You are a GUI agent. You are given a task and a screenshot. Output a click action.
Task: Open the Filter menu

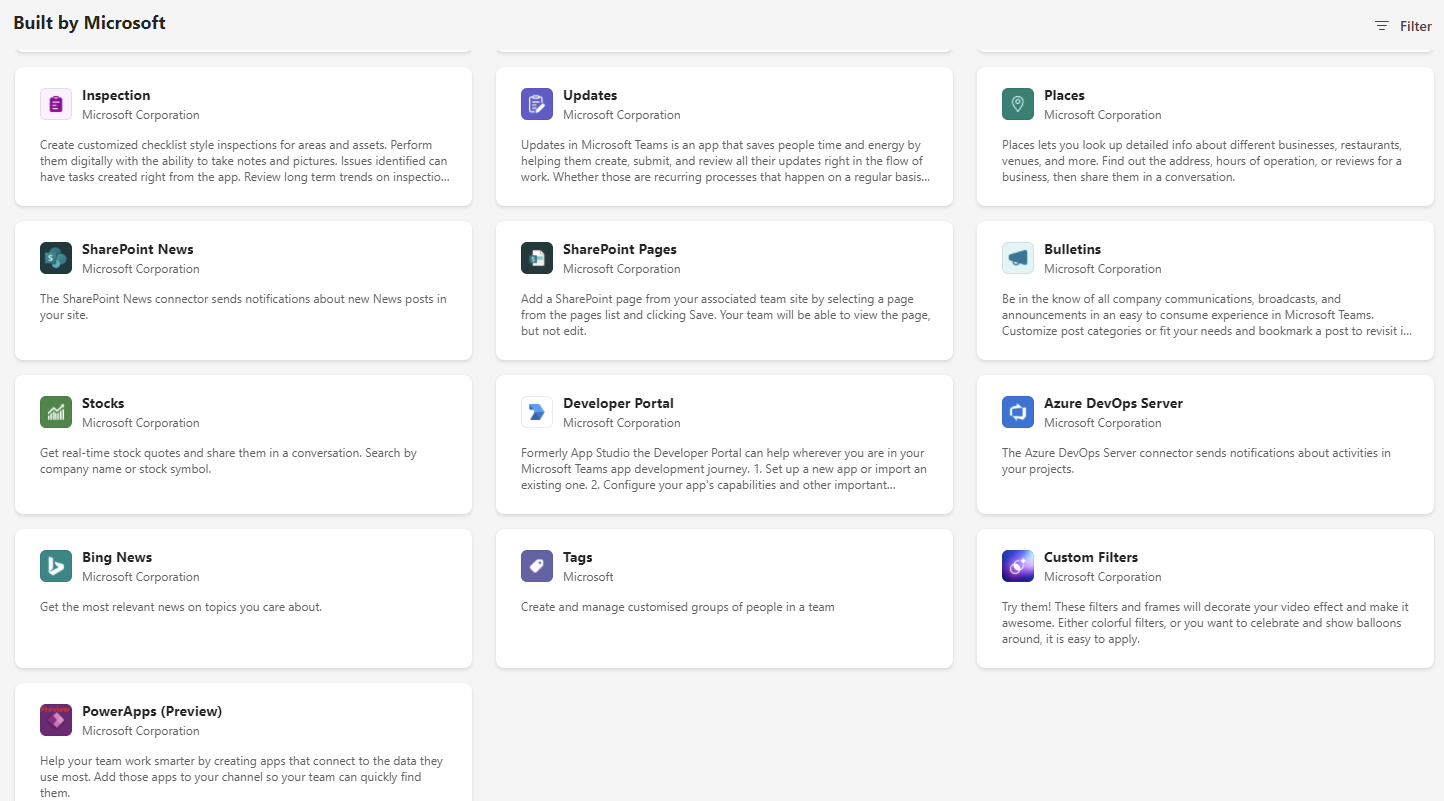[1403, 26]
